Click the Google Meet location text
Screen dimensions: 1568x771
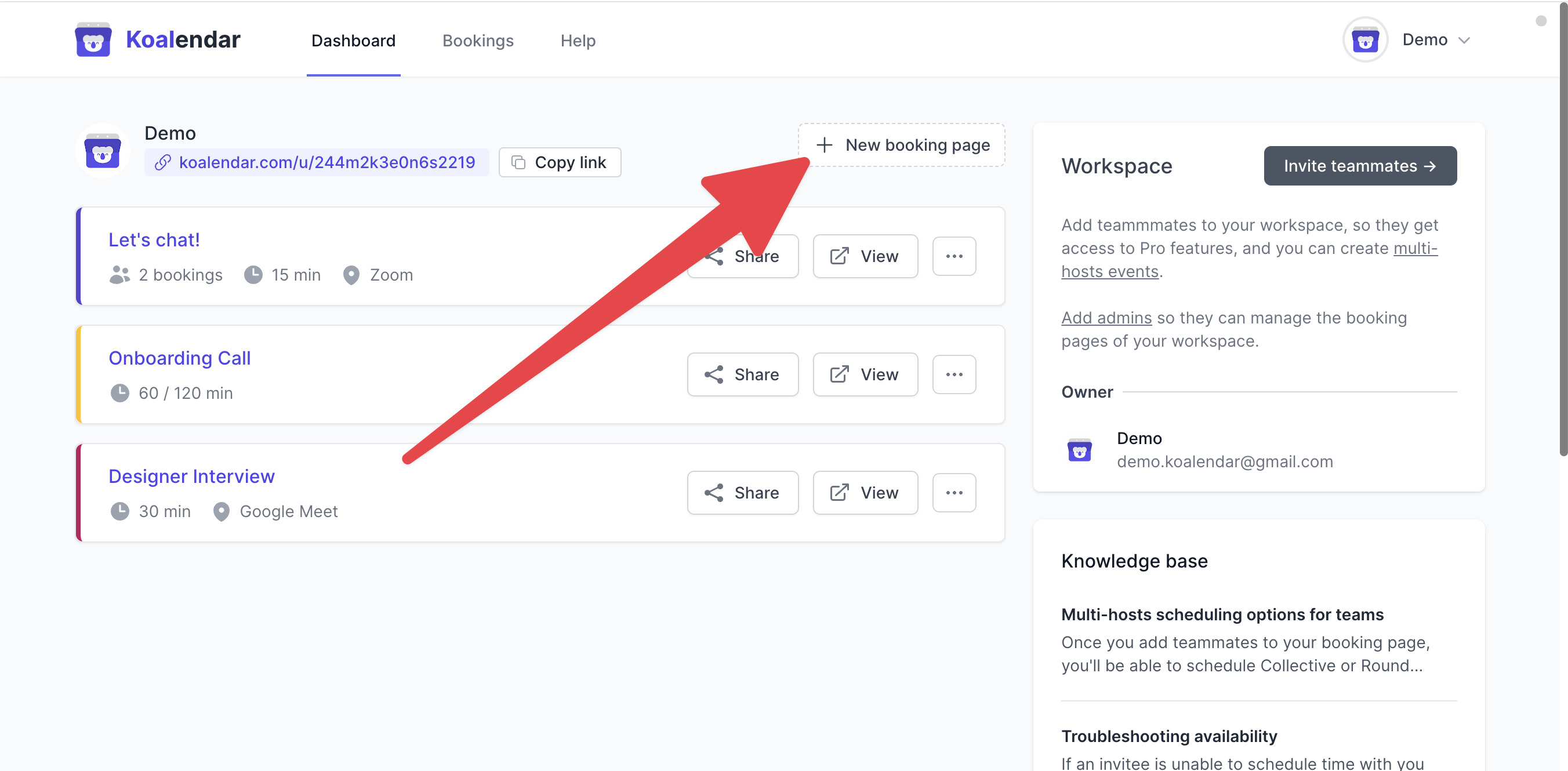point(289,511)
